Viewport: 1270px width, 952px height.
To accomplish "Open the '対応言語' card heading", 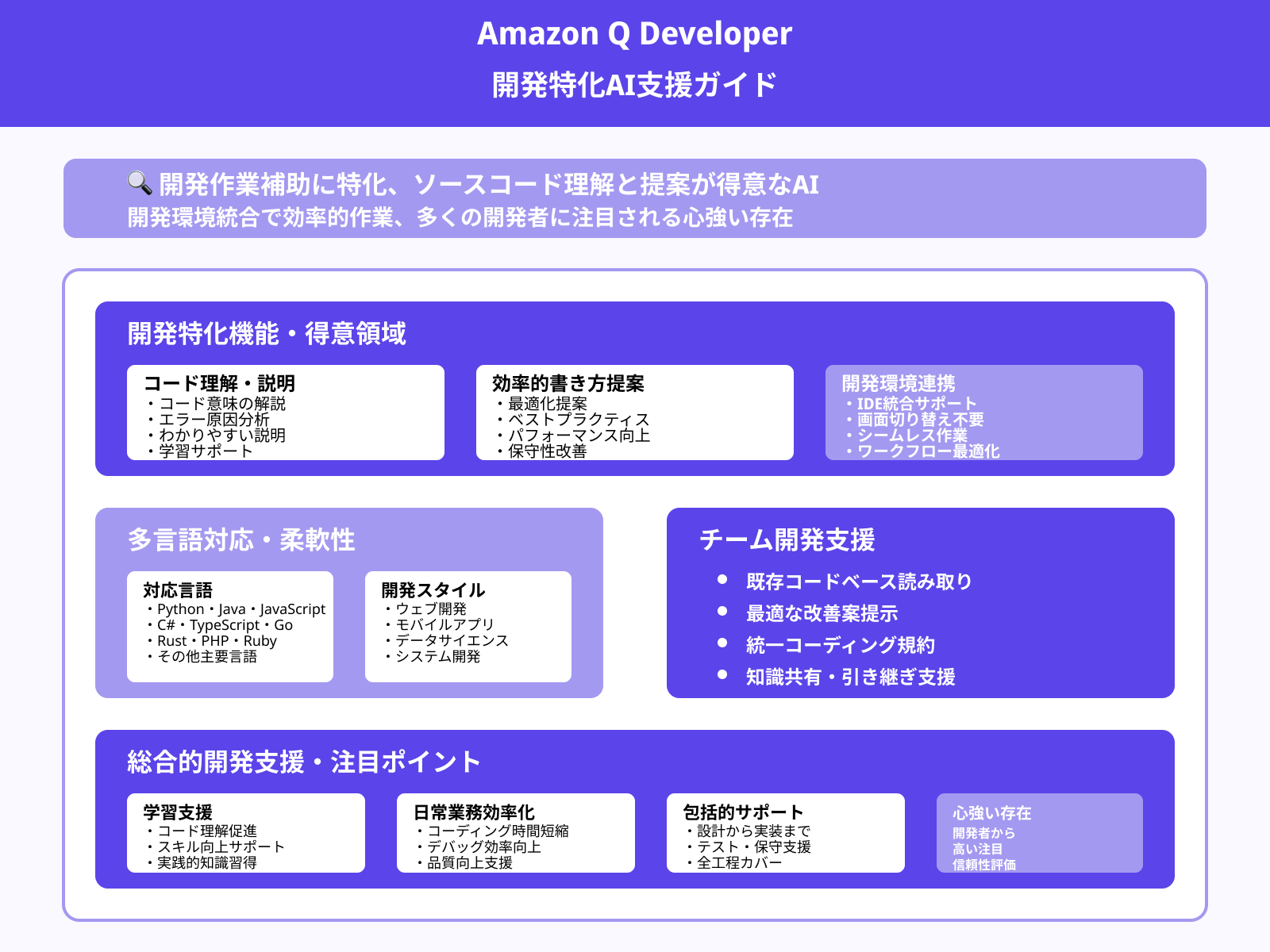I will point(178,590).
